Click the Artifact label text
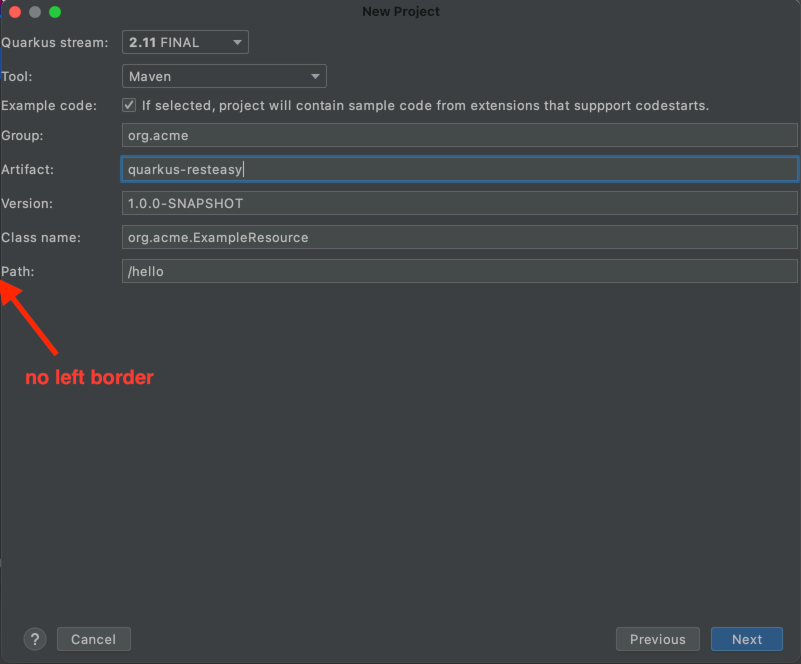 28,170
